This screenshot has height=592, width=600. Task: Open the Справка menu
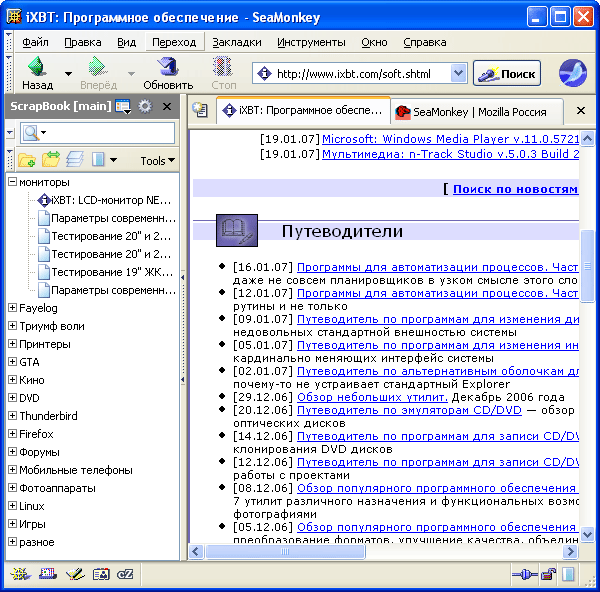click(425, 42)
